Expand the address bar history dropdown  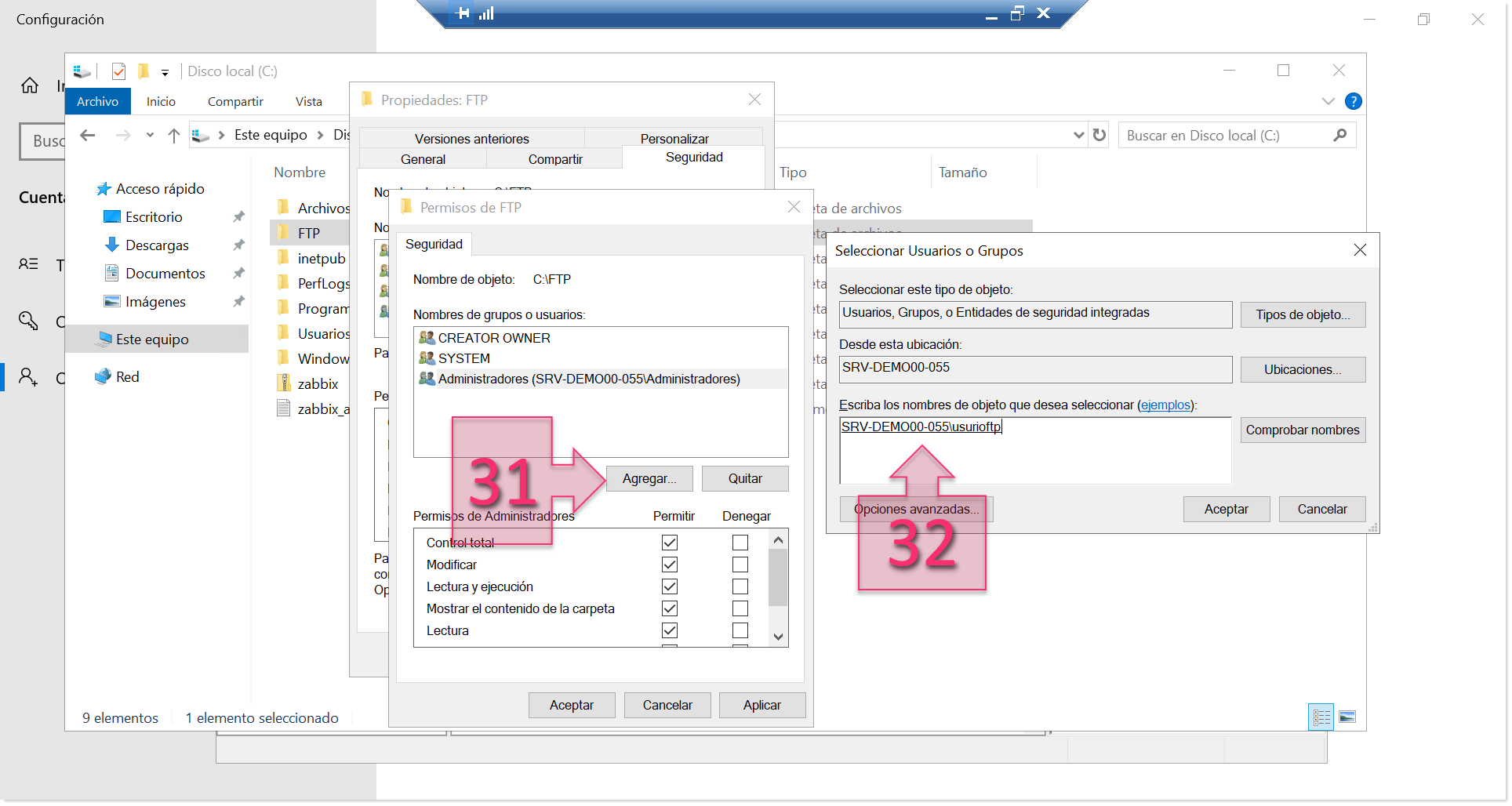(1079, 135)
